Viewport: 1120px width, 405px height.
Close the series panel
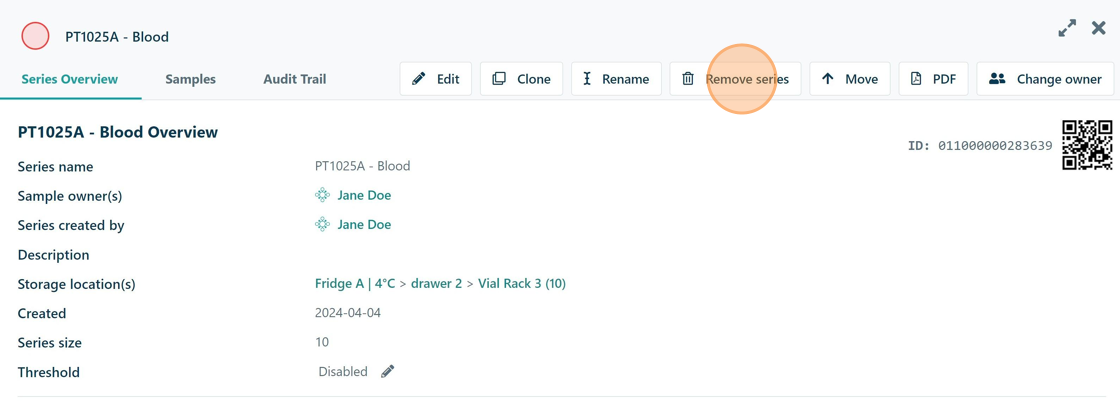coord(1099,29)
